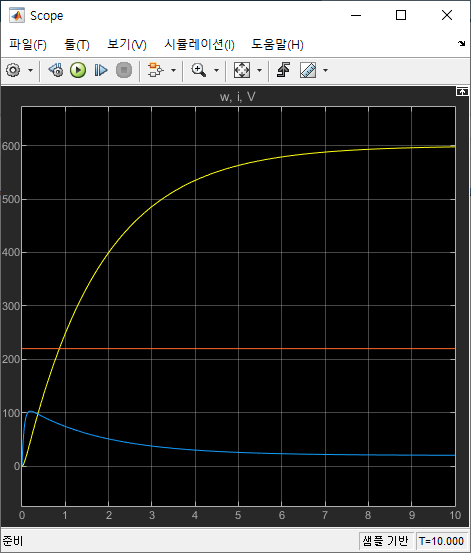Screen dimensions: 471x553
Task: Select the Zoom magnifier tool
Action: (199, 70)
